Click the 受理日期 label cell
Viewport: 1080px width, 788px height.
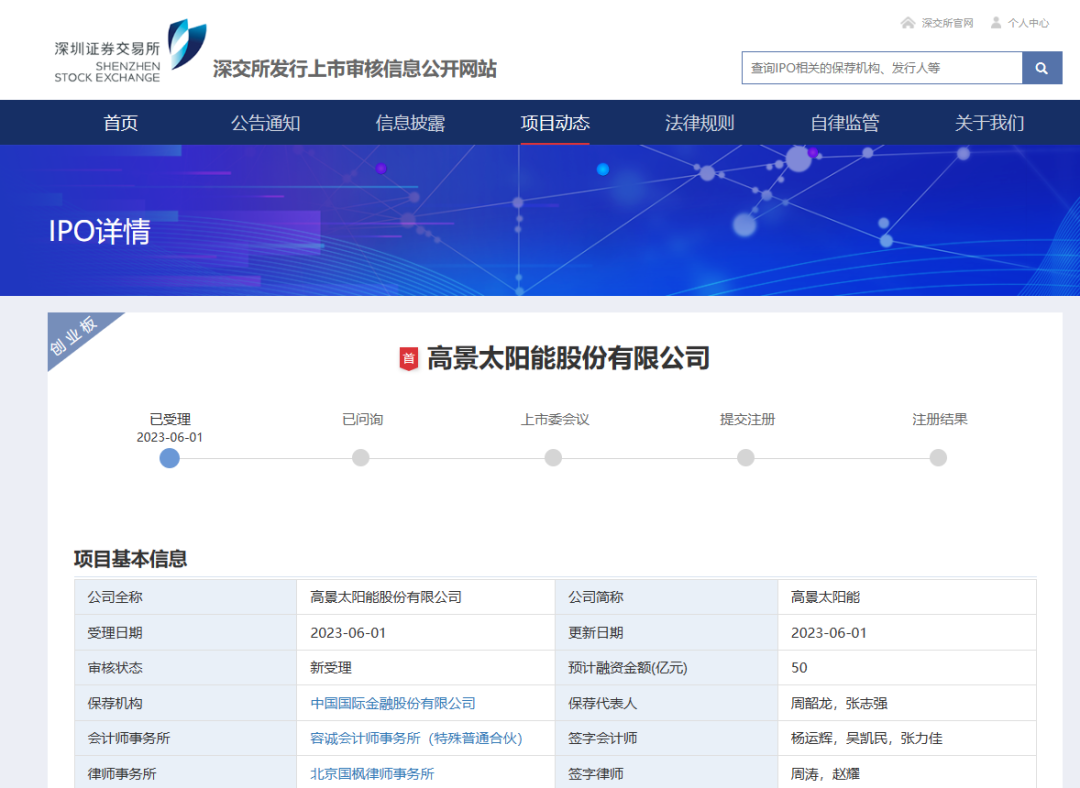click(x=185, y=633)
